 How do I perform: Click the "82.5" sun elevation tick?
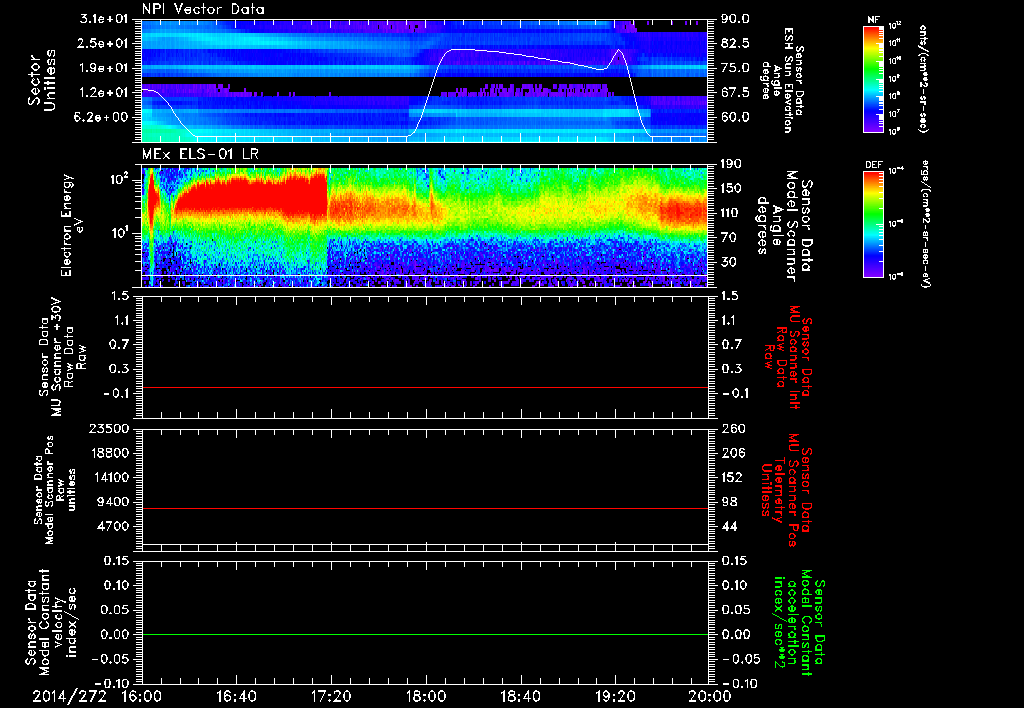(x=735, y=43)
